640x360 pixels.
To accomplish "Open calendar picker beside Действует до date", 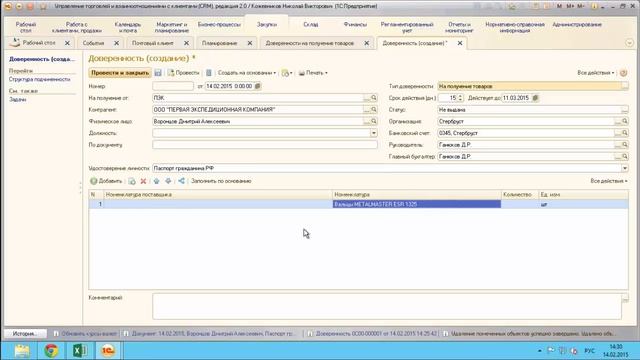I will click(x=536, y=98).
